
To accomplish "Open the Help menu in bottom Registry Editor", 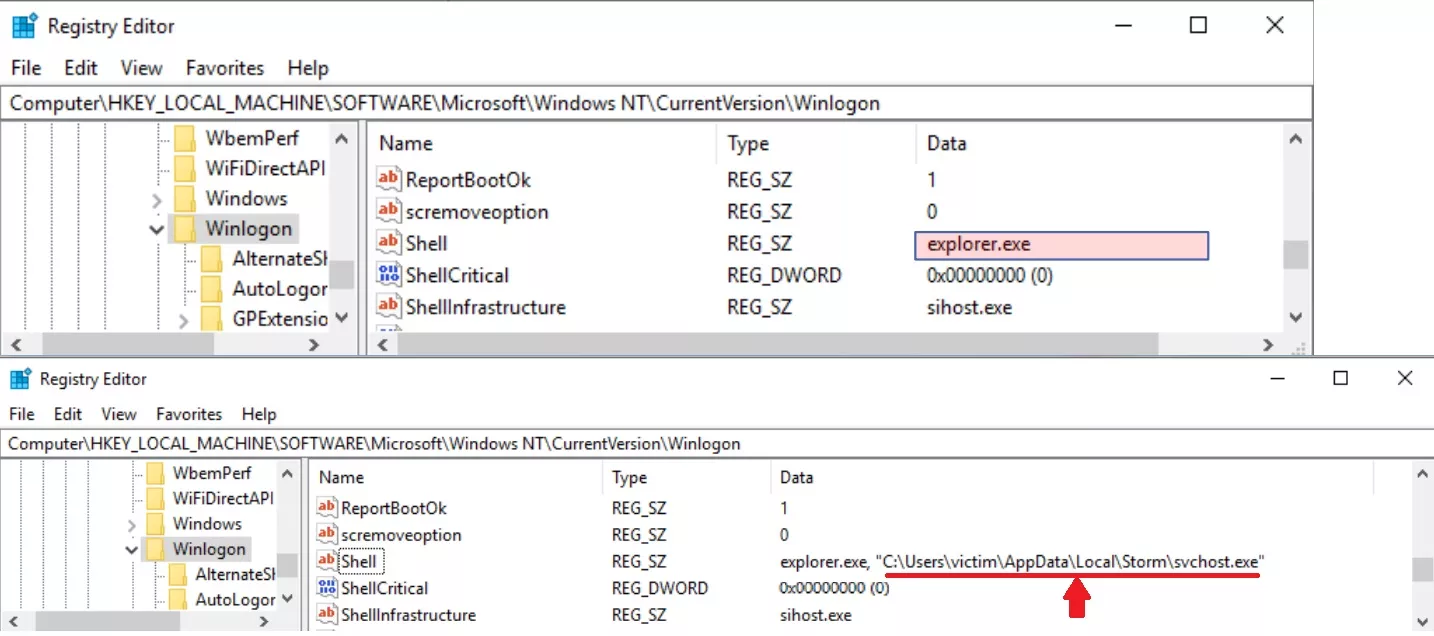I will [x=259, y=414].
